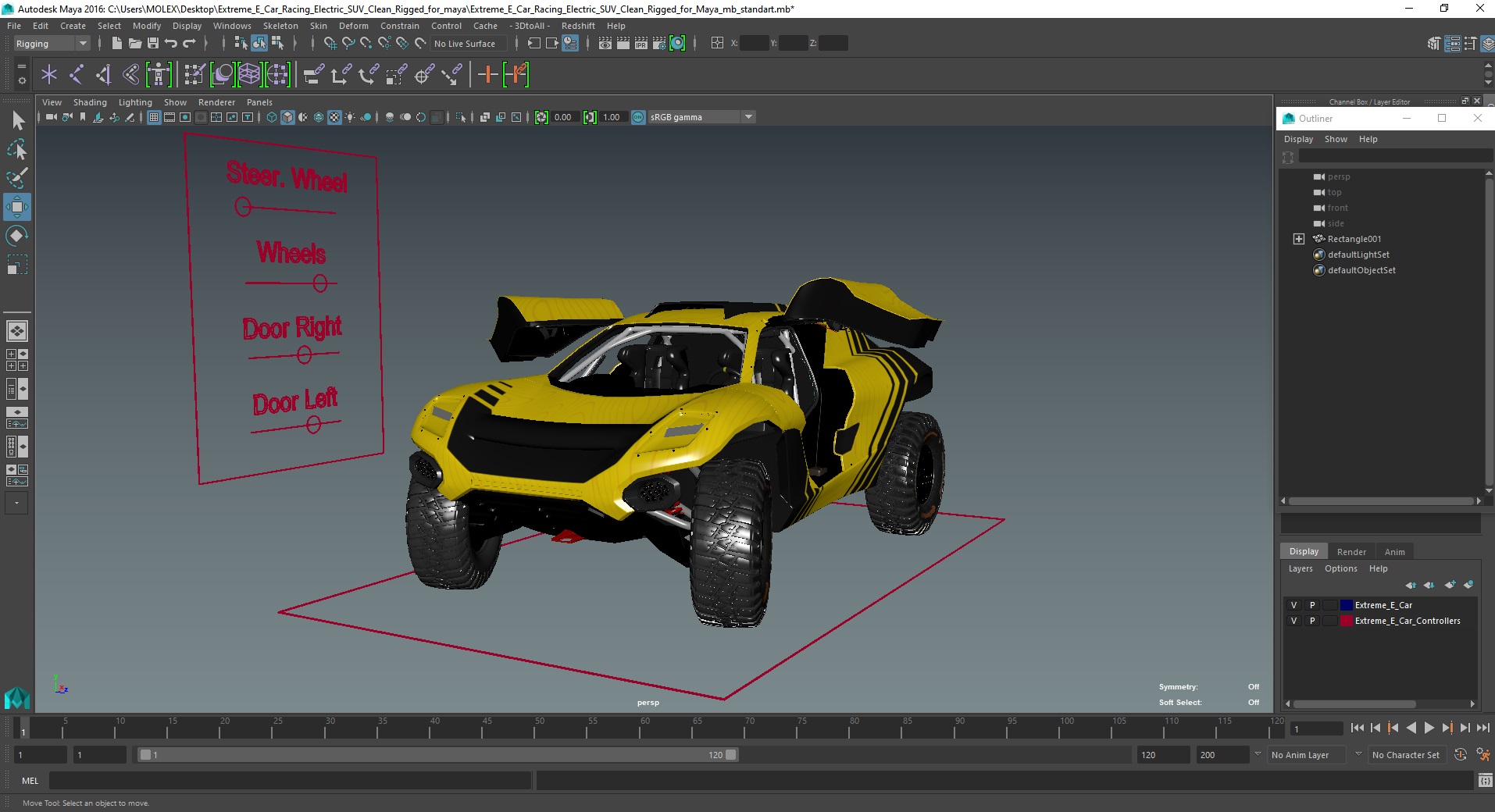Viewport: 1495px width, 812px height.
Task: Select the arrow Select tool
Action: (x=17, y=120)
